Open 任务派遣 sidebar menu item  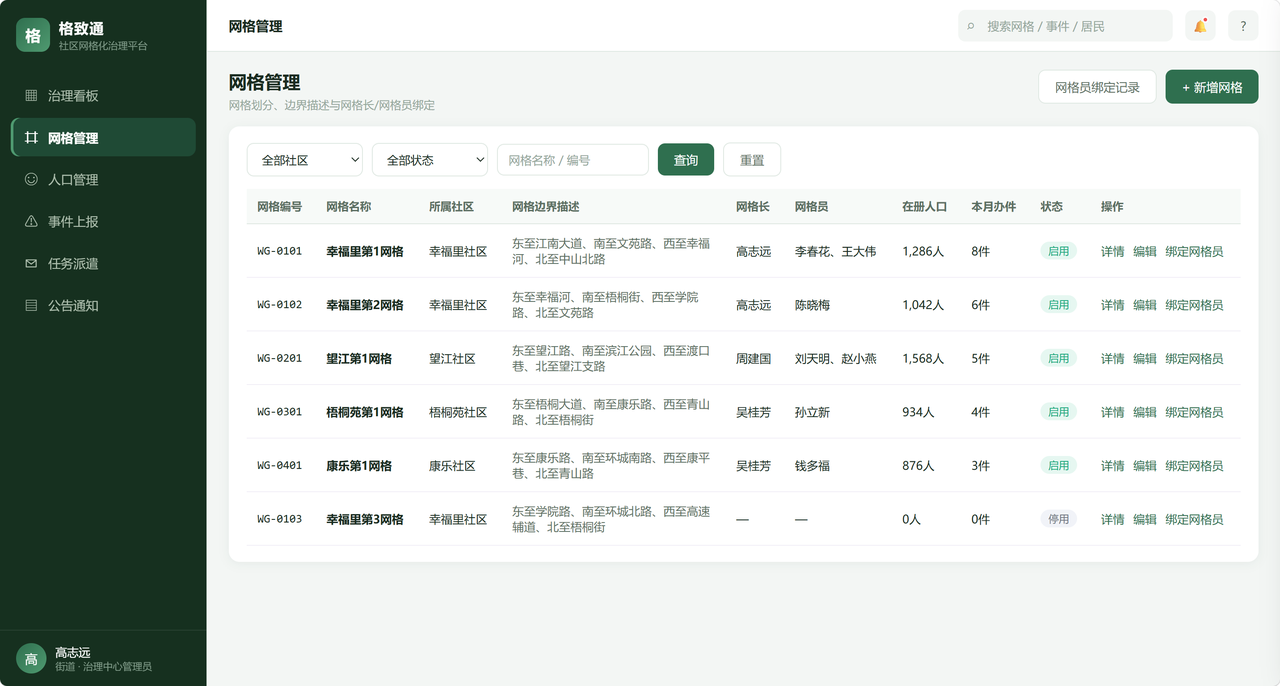coord(103,264)
